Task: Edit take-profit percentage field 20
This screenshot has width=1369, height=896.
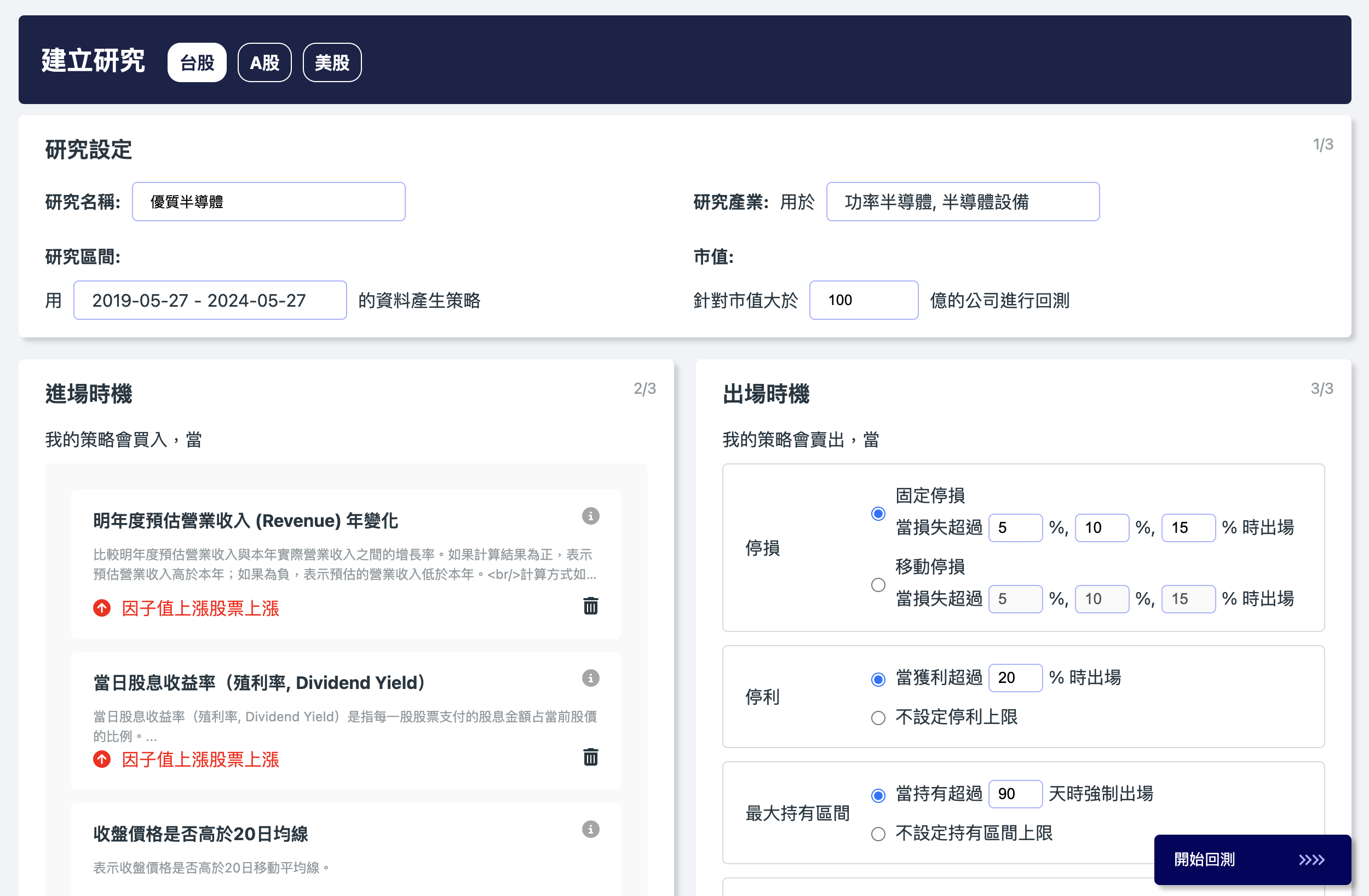Action: (x=1015, y=678)
